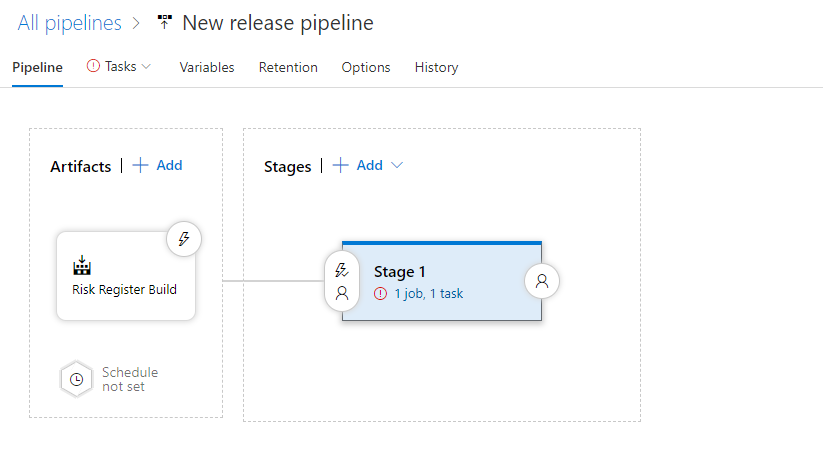Open pre-deployment conditions icon on Stage 1
The height and width of the screenshot is (454, 823).
click(x=342, y=281)
